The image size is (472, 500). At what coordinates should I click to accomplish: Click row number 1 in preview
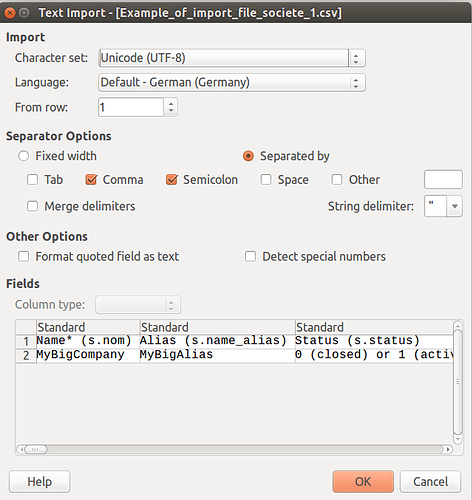[26, 341]
